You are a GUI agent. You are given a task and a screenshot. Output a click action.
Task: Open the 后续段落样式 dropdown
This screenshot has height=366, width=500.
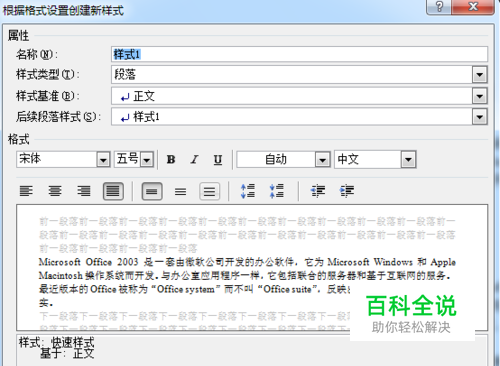pyautogui.click(x=480, y=117)
